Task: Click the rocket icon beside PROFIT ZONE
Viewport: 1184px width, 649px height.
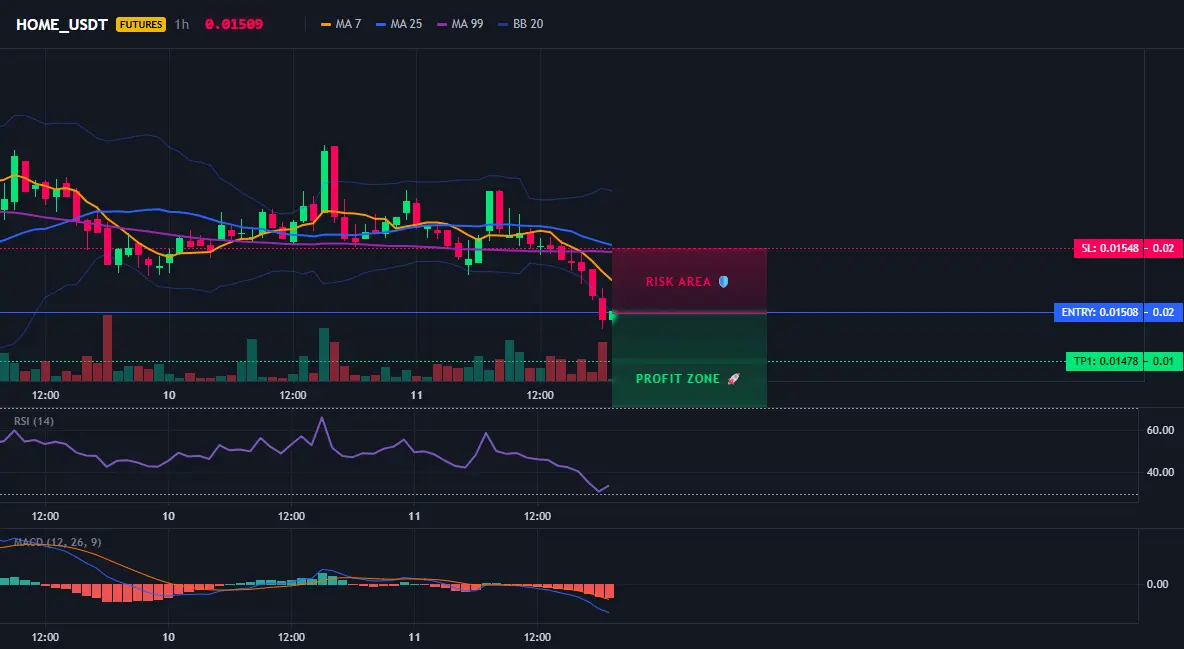Action: pyautogui.click(x=733, y=379)
